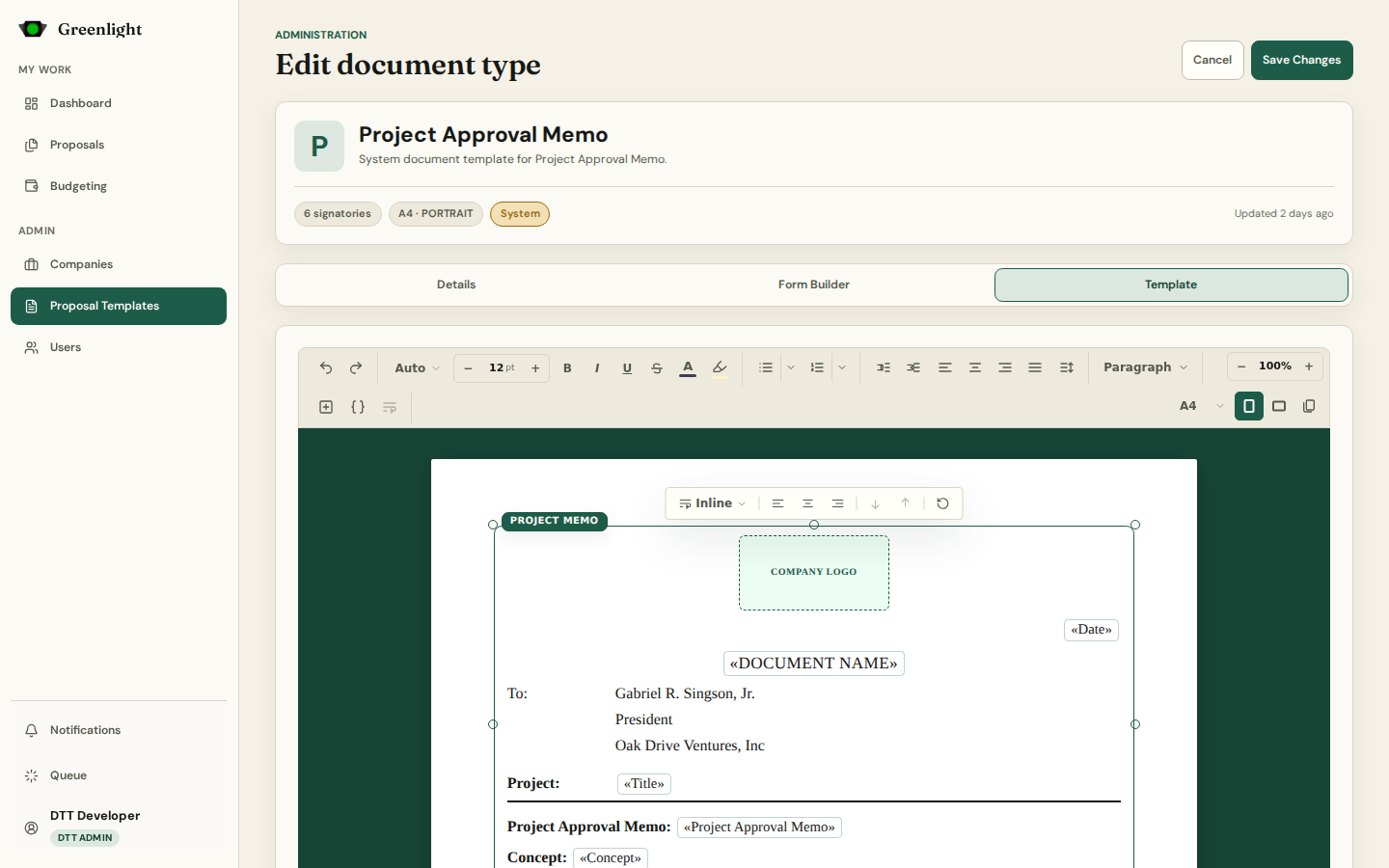
Task: Increase the font size
Action: coord(535,367)
